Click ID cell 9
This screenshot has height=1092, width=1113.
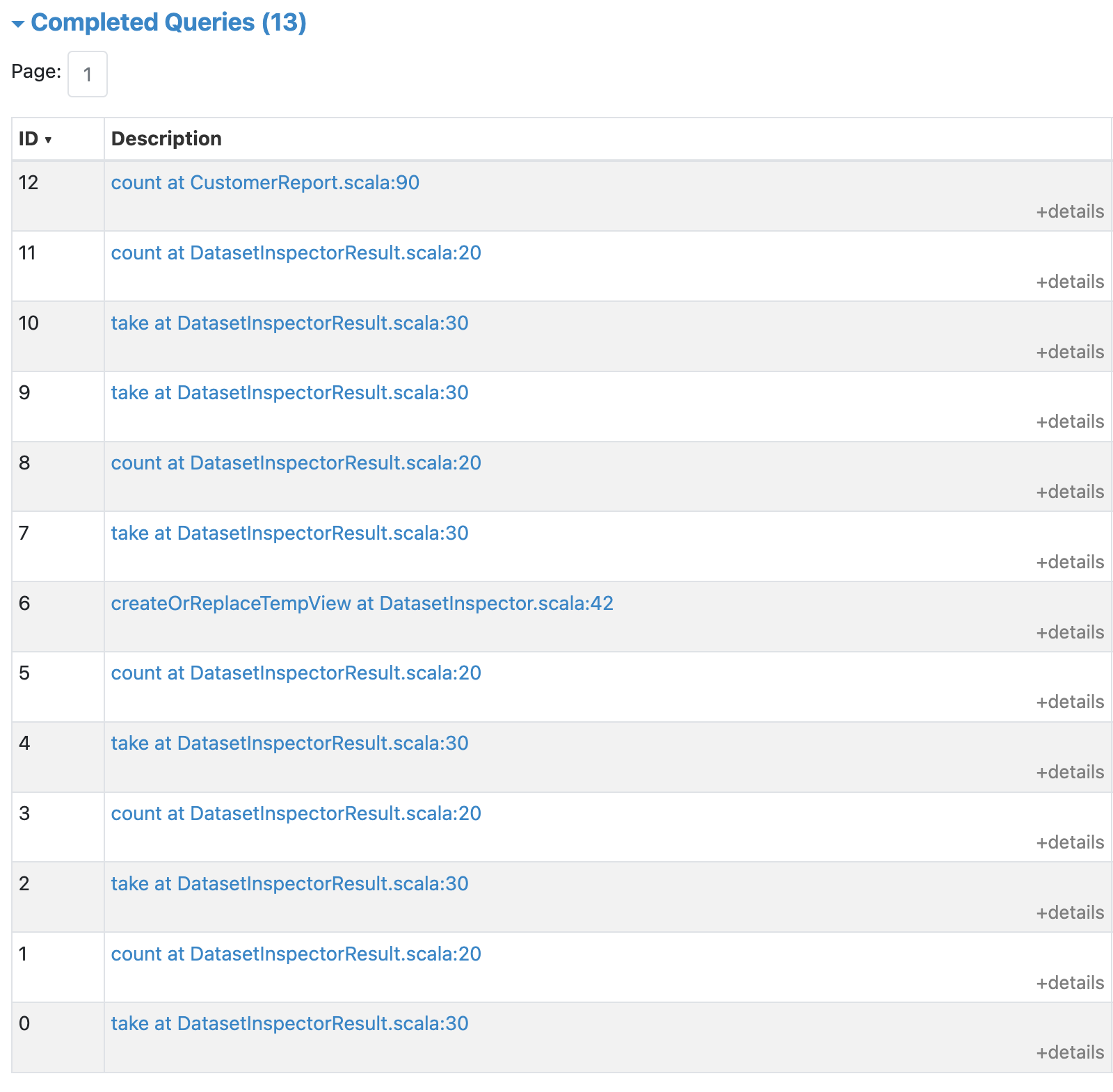pos(58,407)
